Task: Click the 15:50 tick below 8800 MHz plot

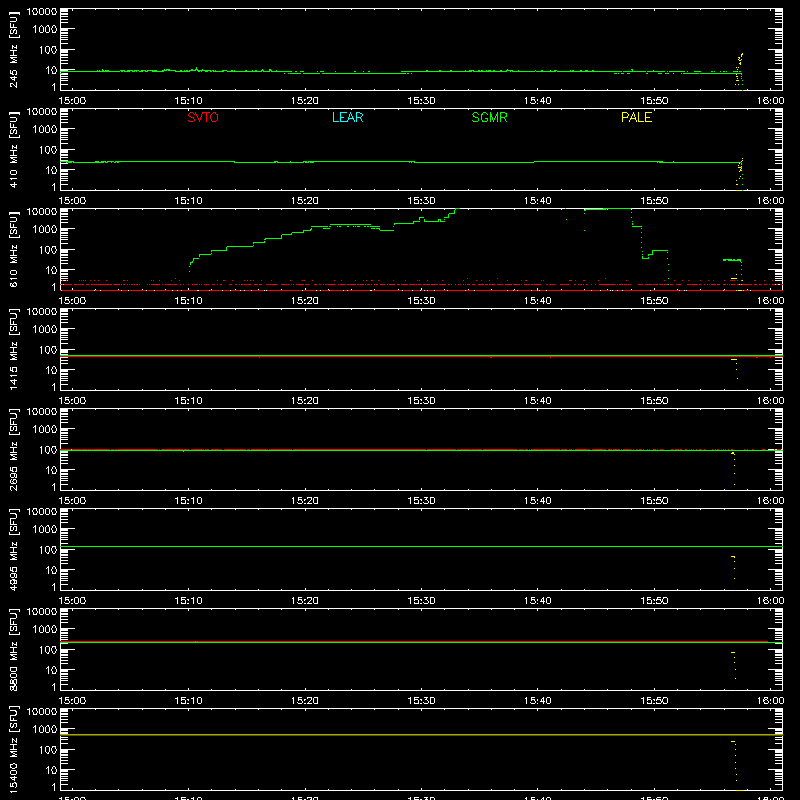Action: 654,701
